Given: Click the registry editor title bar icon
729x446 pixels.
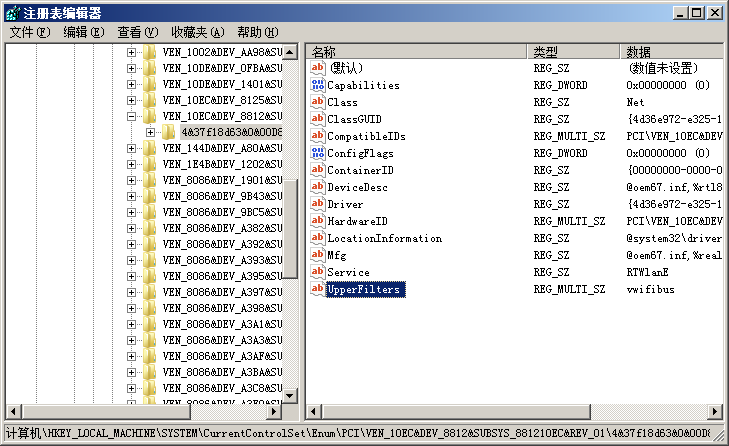Looking at the screenshot, I should click(x=13, y=13).
